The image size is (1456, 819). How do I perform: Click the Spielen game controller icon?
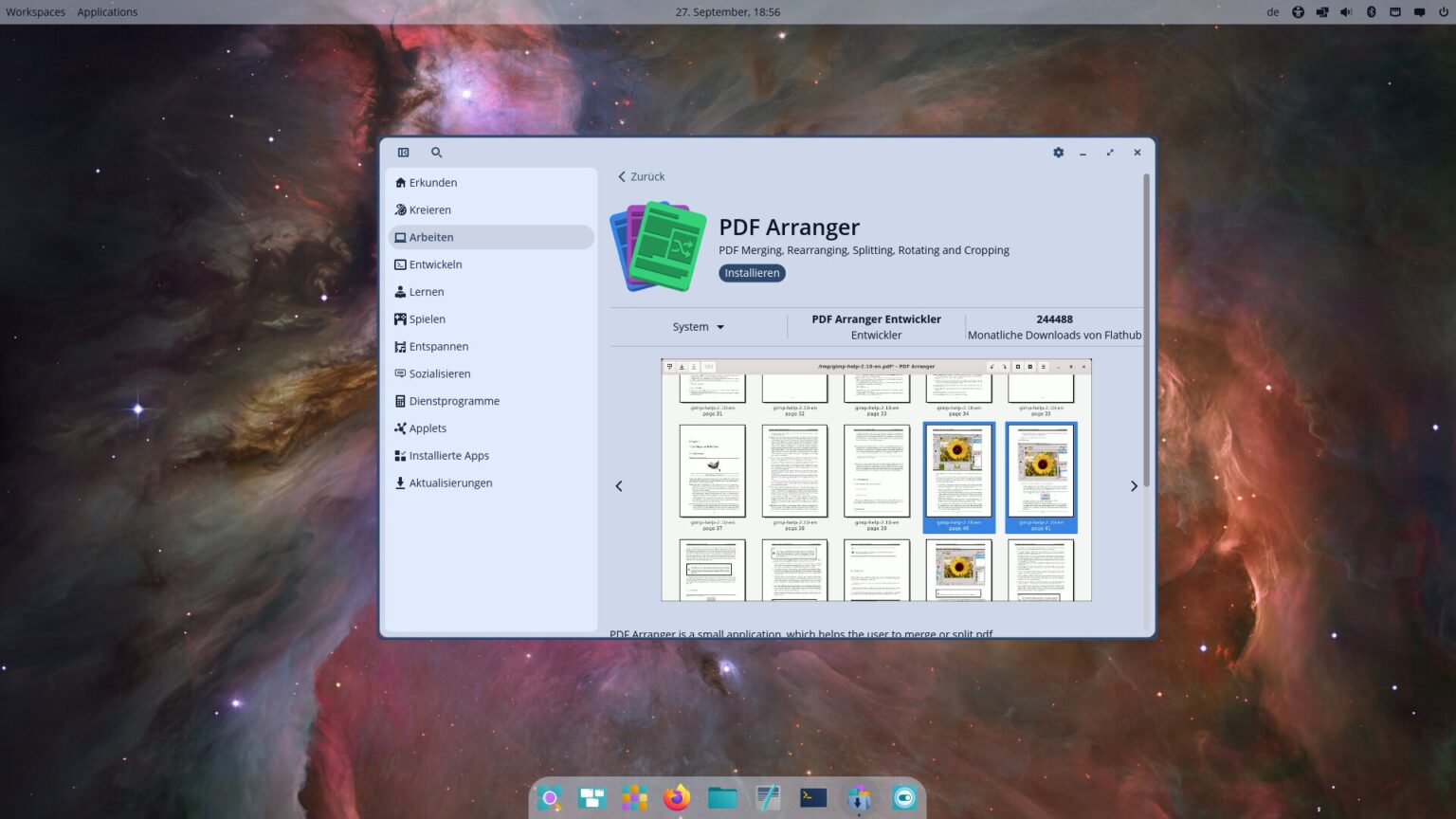[x=400, y=318]
